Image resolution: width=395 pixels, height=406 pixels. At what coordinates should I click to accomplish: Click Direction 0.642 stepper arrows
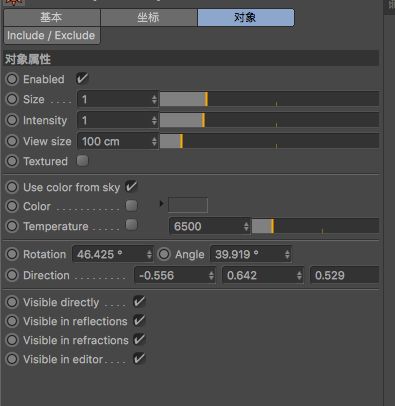pos(299,275)
